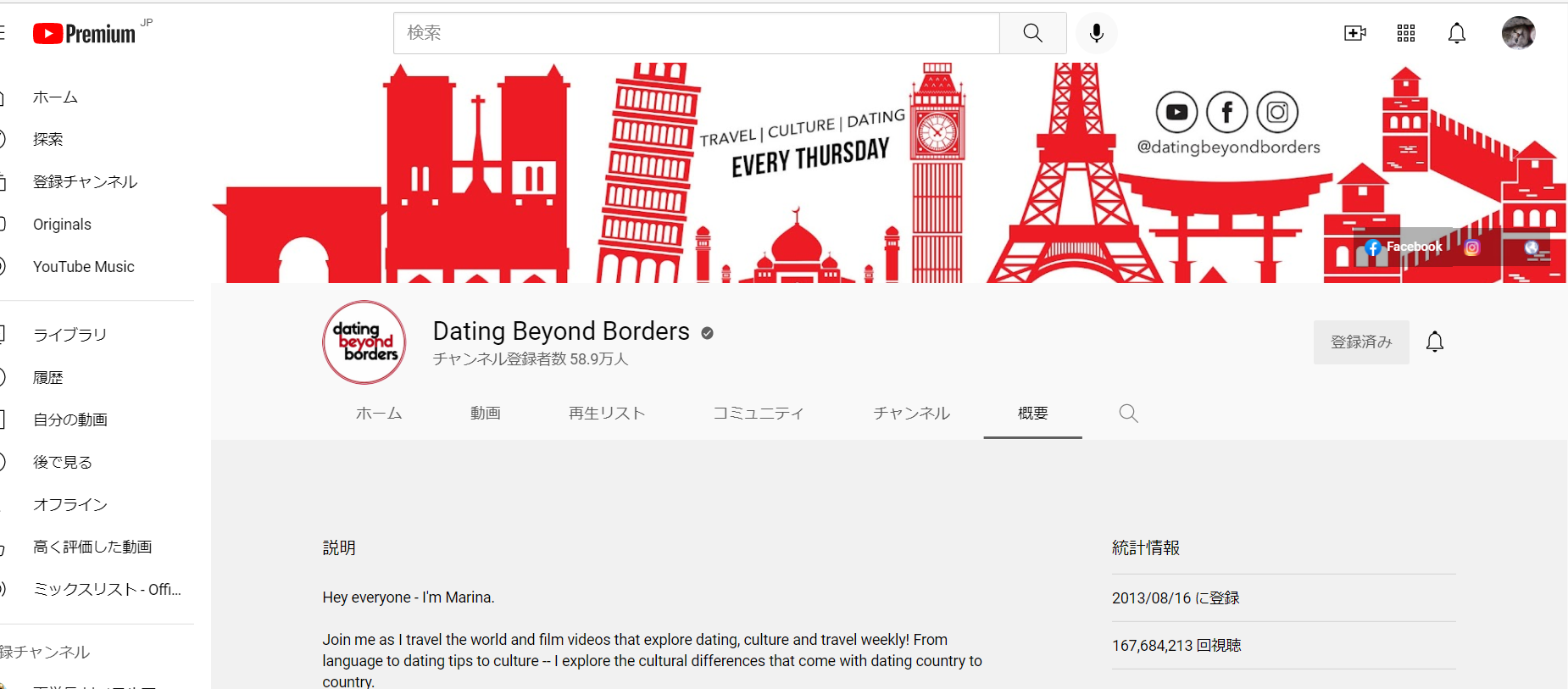Click the channel banner image
1568x689 pixels.
pyautogui.click(x=888, y=173)
